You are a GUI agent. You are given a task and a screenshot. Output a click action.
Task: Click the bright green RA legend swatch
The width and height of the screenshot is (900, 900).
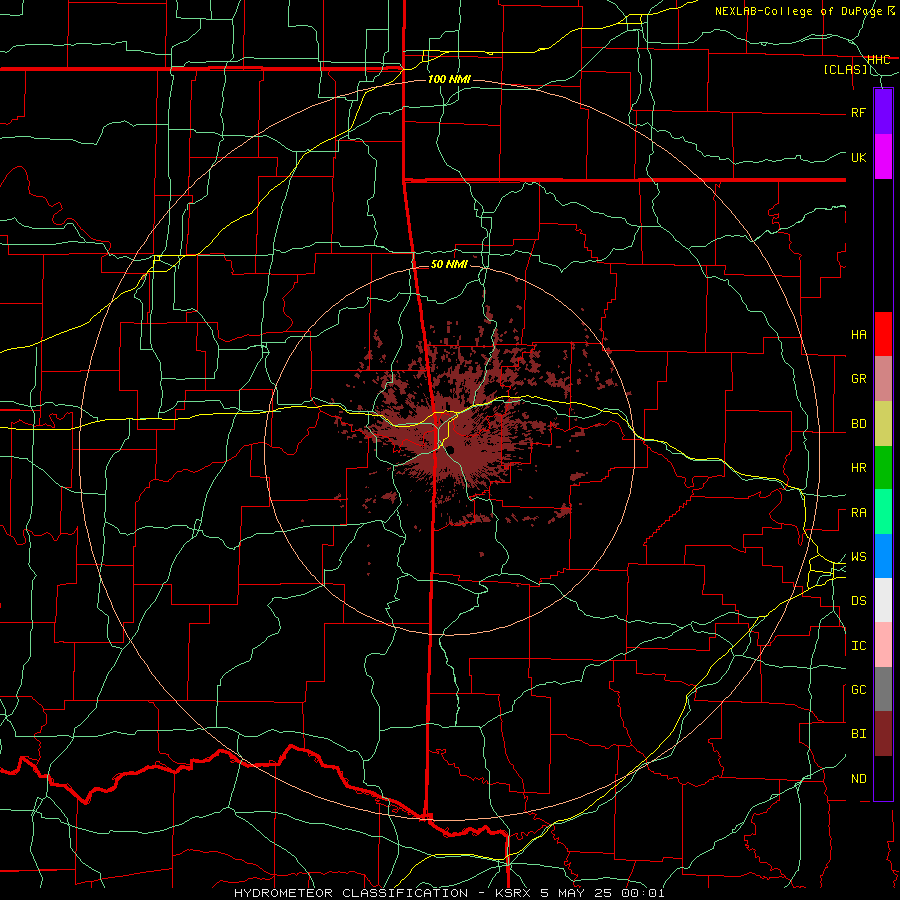click(x=883, y=512)
